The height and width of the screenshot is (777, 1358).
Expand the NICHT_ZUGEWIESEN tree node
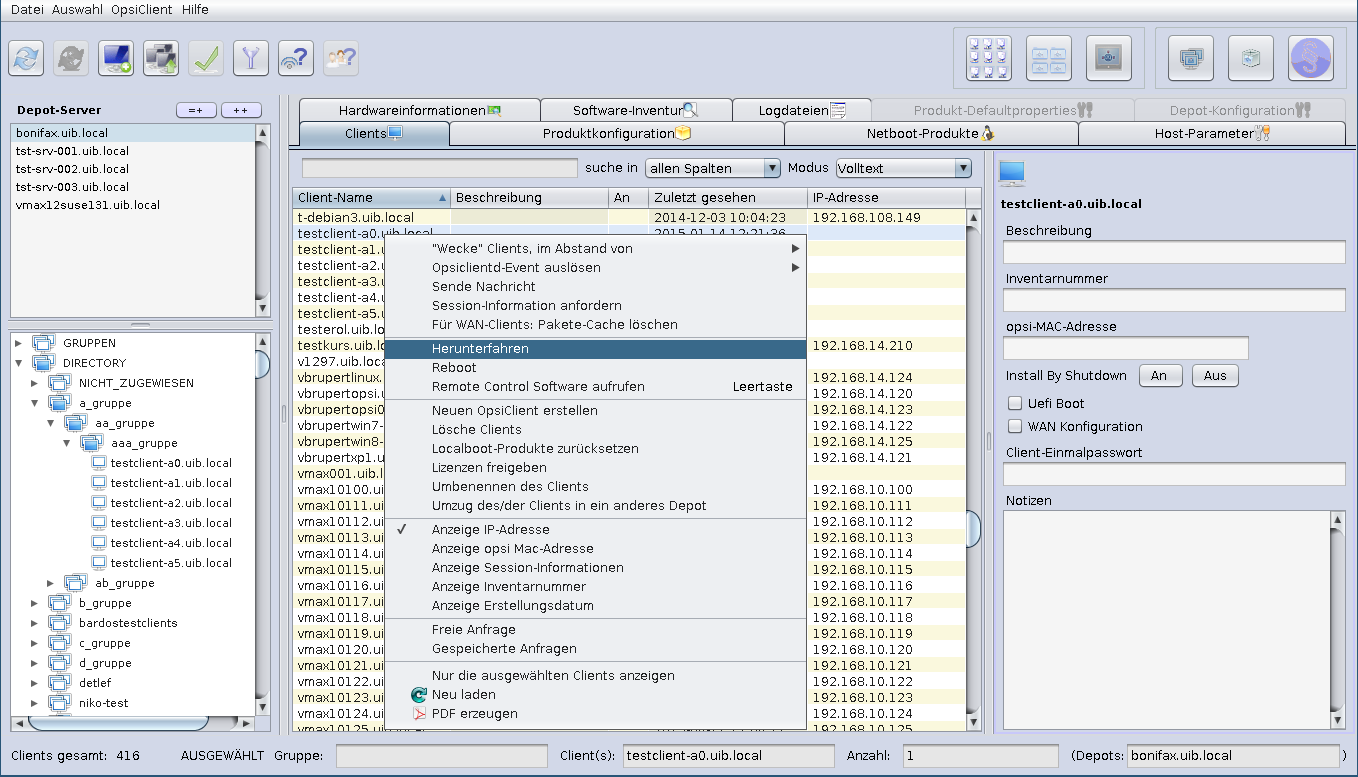pos(35,383)
